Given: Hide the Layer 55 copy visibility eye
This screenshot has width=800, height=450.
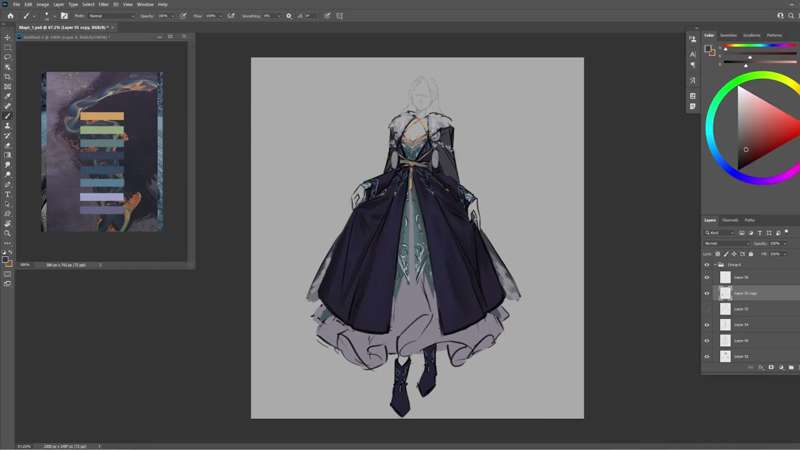Looking at the screenshot, I should click(707, 293).
